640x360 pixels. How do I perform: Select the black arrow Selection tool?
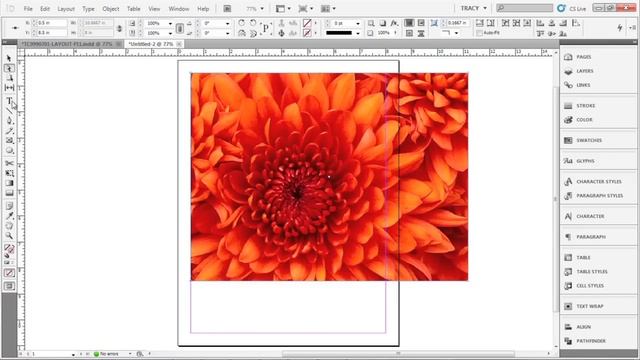[x=9, y=58]
